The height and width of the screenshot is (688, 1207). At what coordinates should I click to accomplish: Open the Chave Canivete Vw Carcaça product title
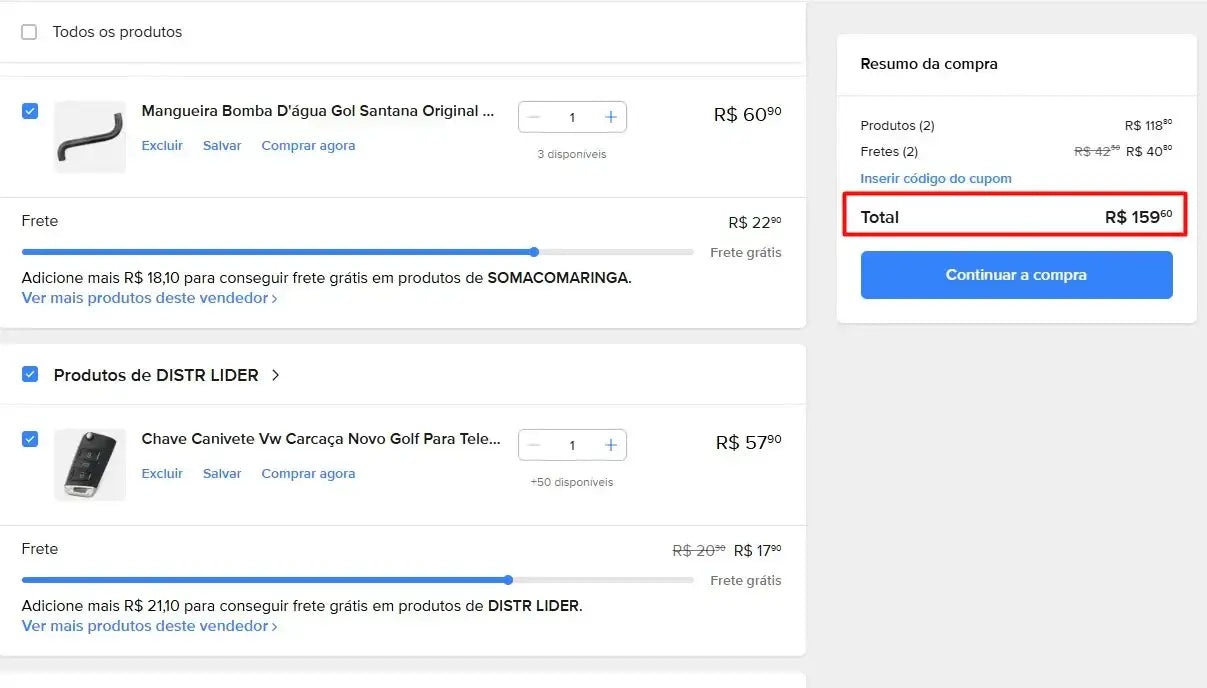point(320,439)
